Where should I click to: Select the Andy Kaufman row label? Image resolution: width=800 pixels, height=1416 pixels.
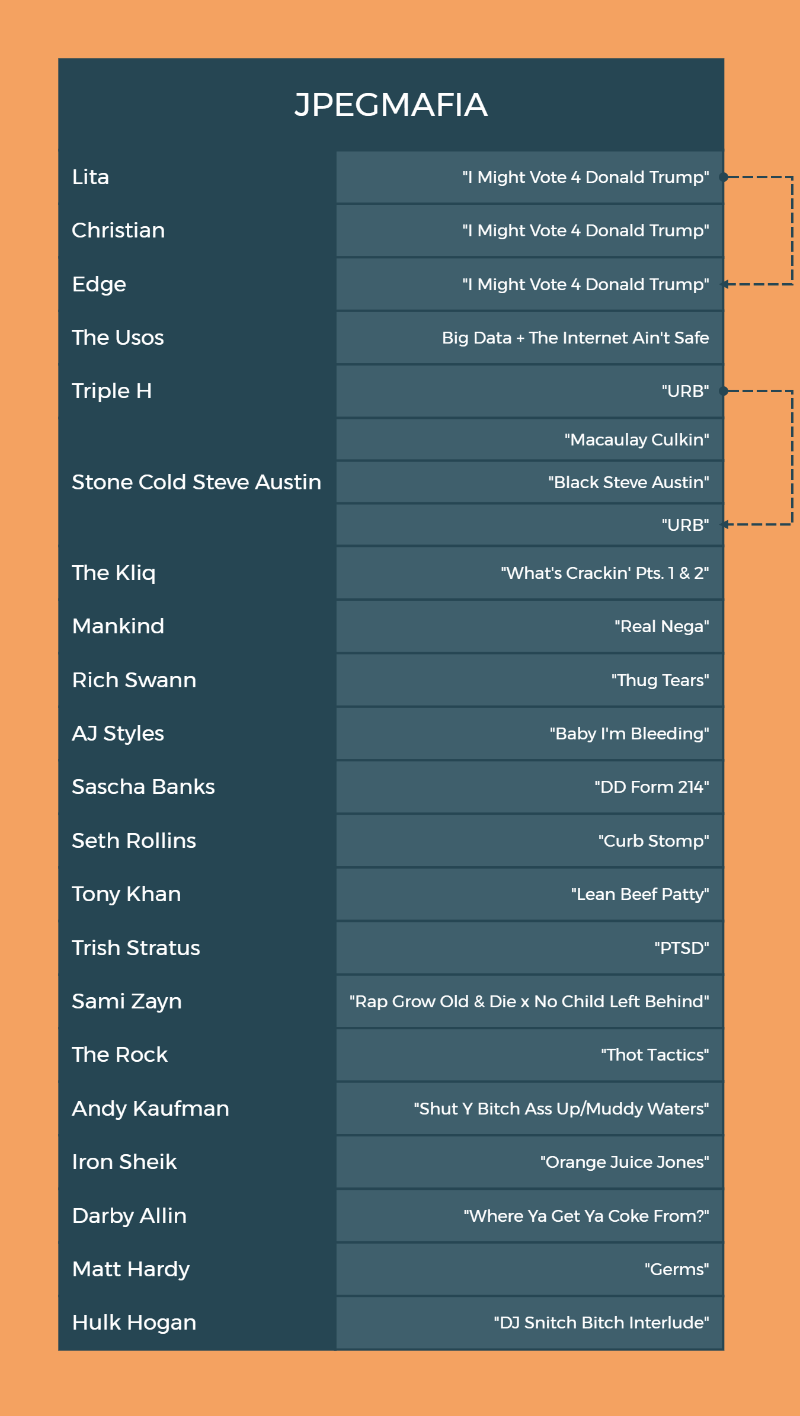click(x=150, y=1108)
